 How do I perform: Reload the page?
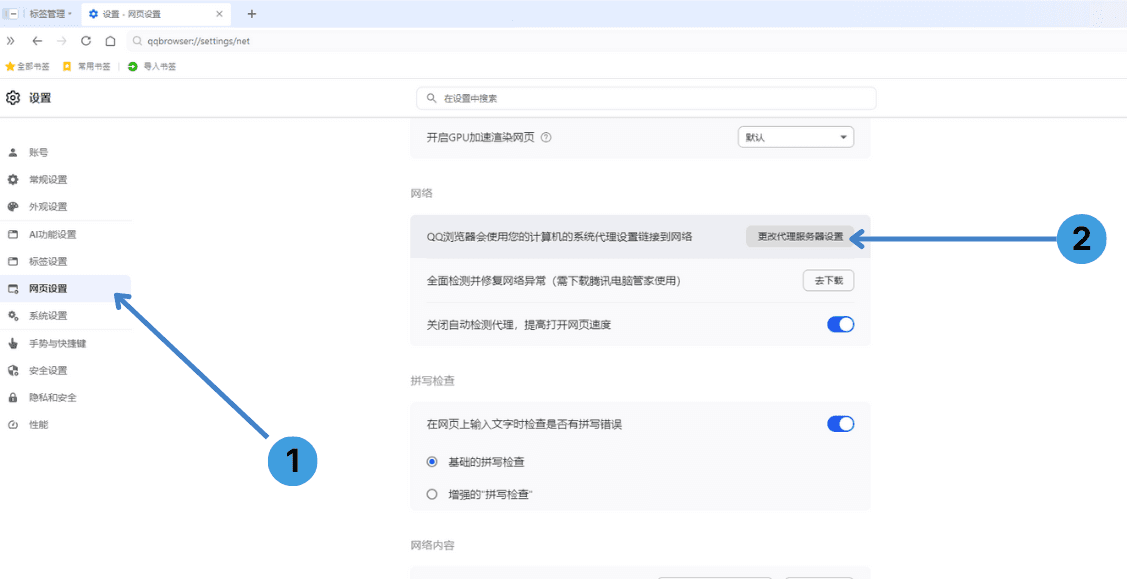pos(86,41)
